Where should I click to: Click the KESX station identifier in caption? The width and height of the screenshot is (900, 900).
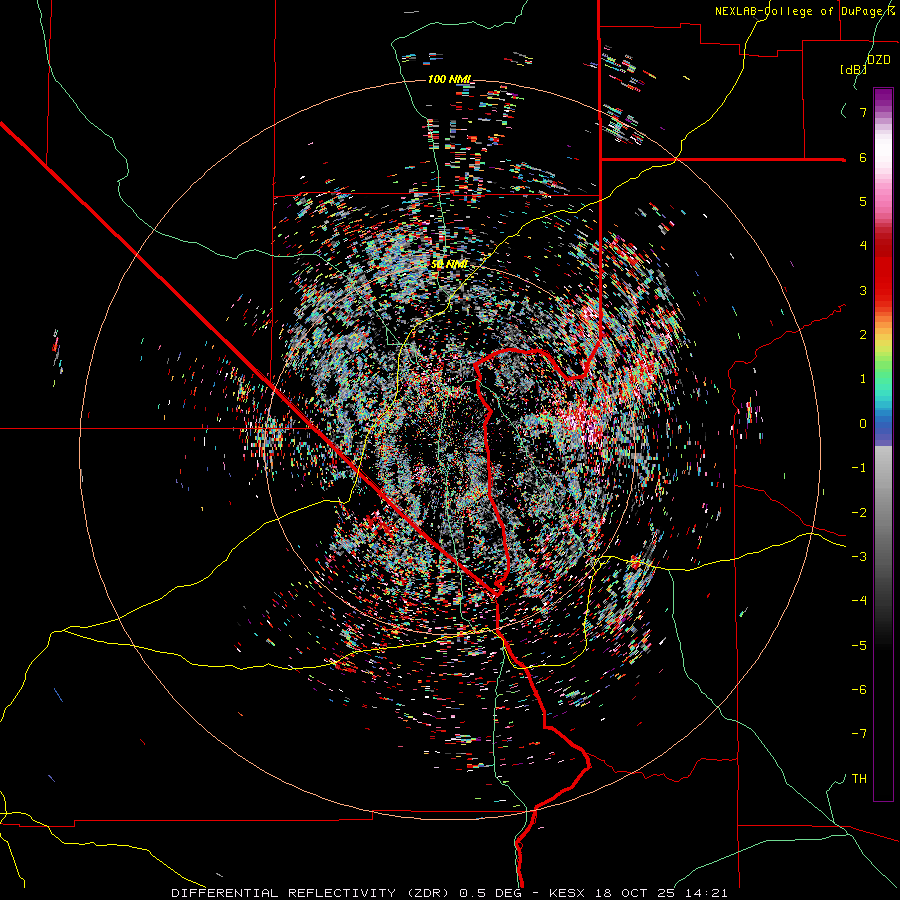click(567, 893)
